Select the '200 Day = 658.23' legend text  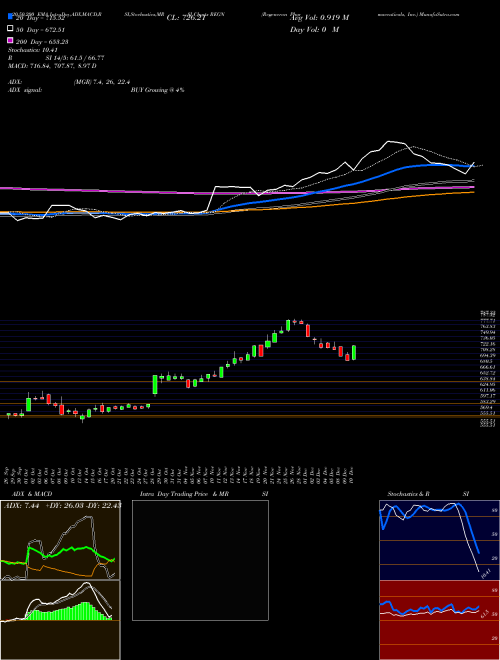point(43,42)
